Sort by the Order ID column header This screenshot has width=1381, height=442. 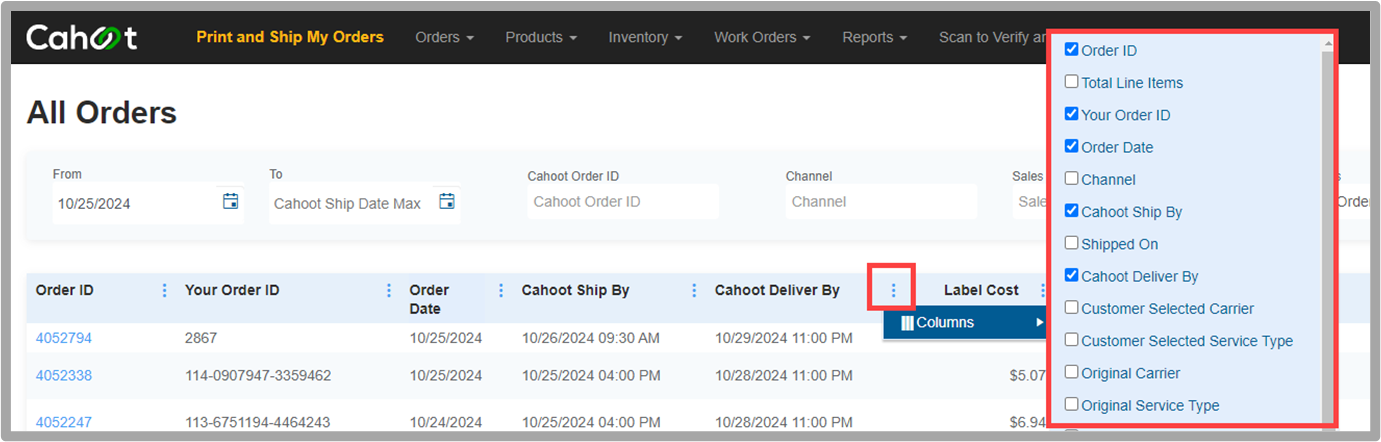(65, 290)
